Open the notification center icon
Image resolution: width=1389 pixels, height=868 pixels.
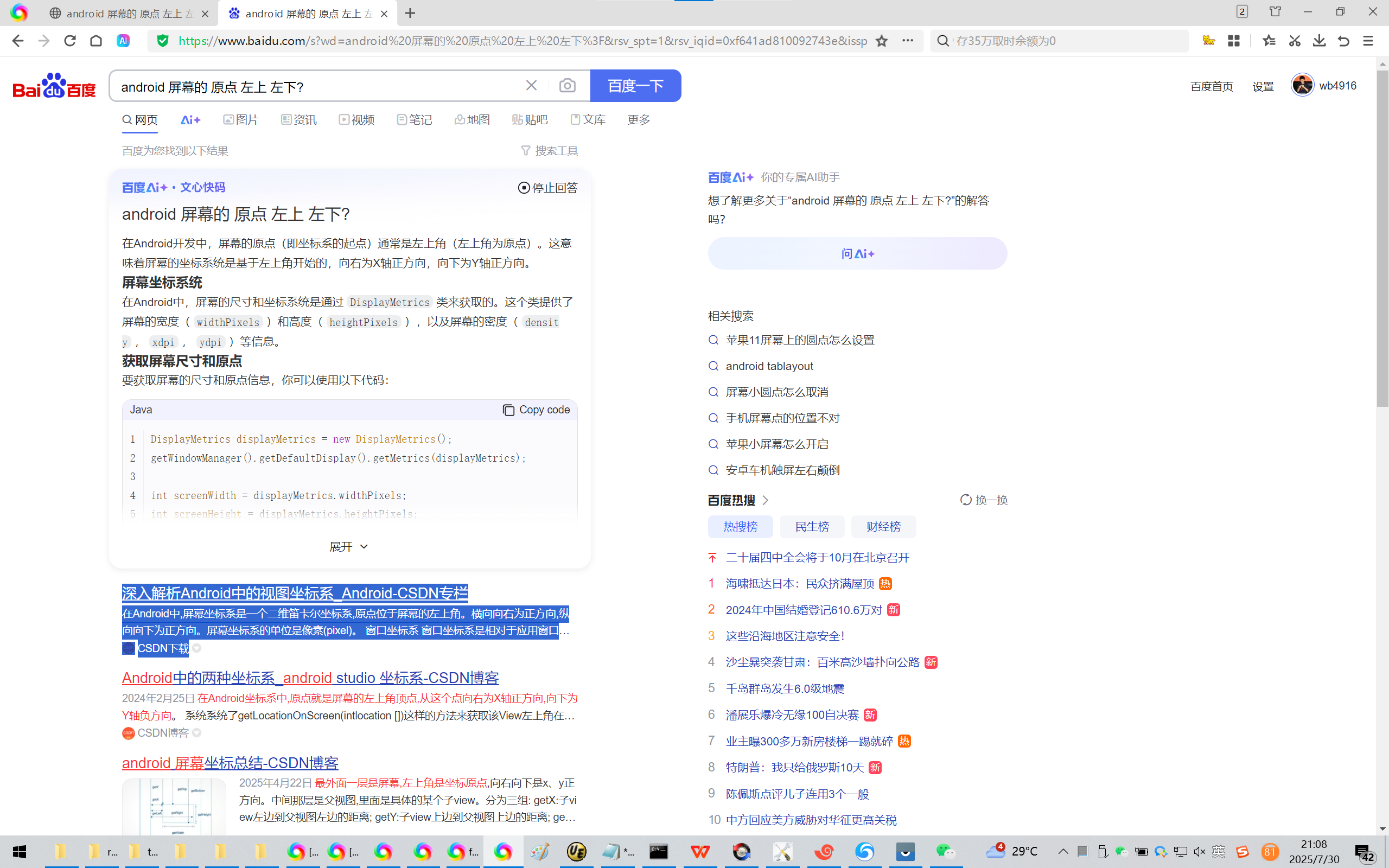(1365, 852)
